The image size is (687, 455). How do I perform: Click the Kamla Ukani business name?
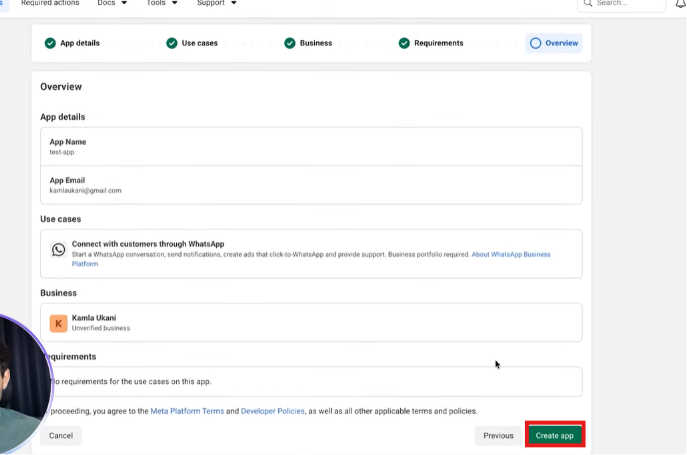(x=94, y=318)
